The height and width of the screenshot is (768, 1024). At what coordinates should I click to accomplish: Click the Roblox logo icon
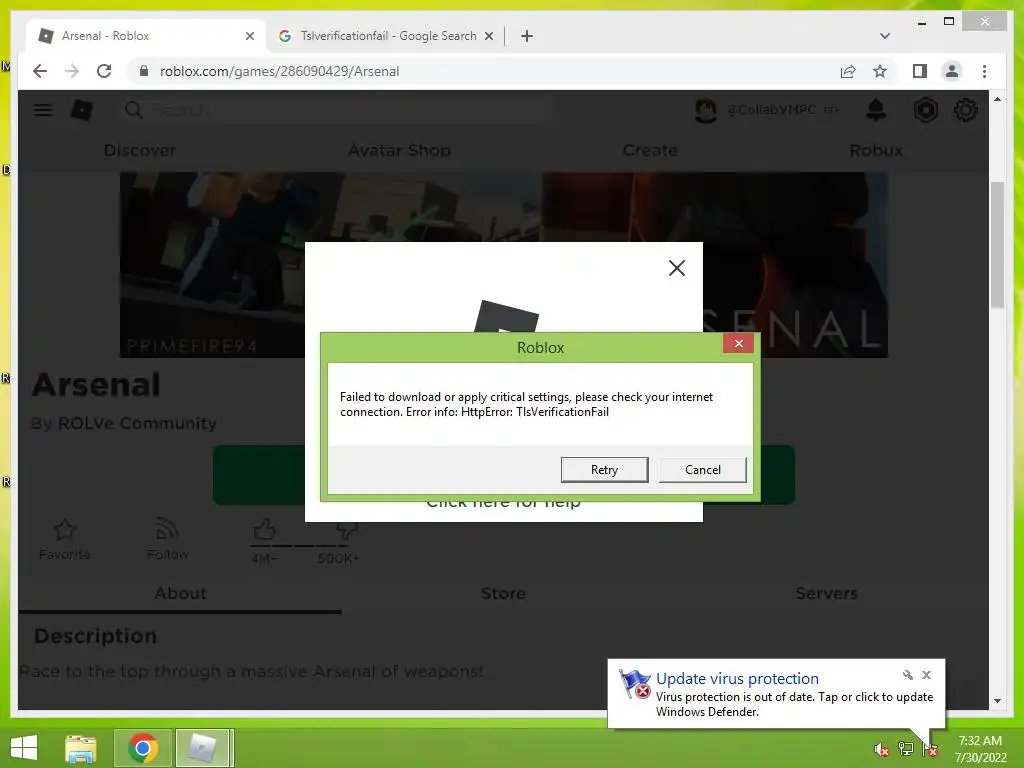[82, 110]
